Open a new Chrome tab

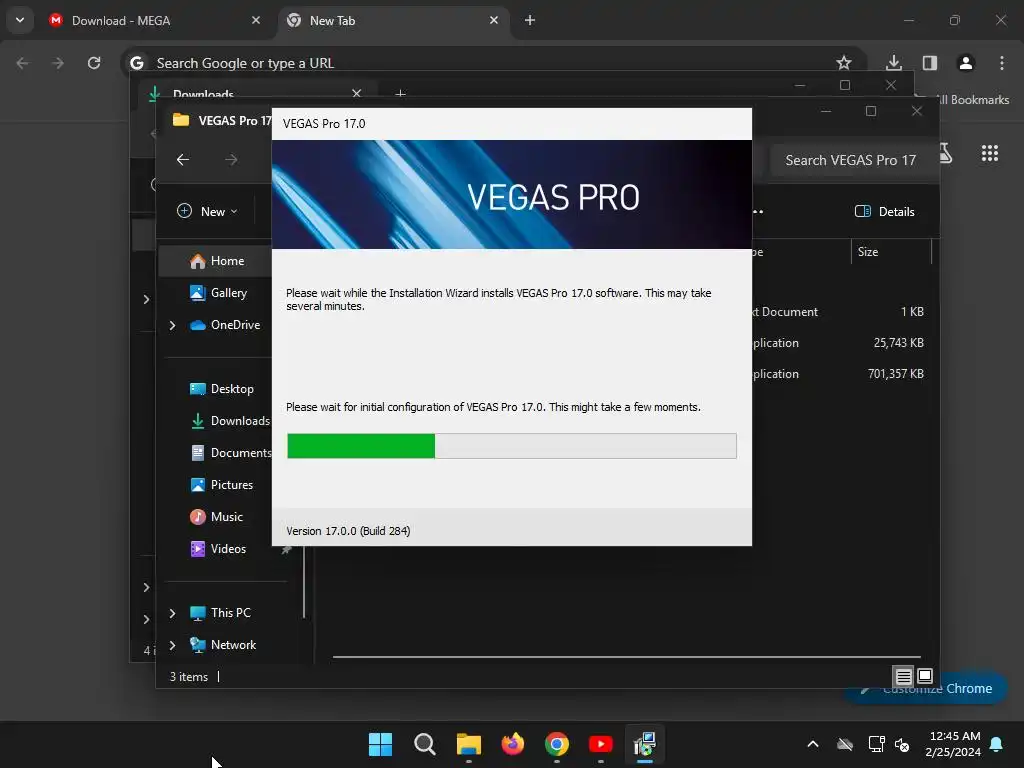(530, 20)
